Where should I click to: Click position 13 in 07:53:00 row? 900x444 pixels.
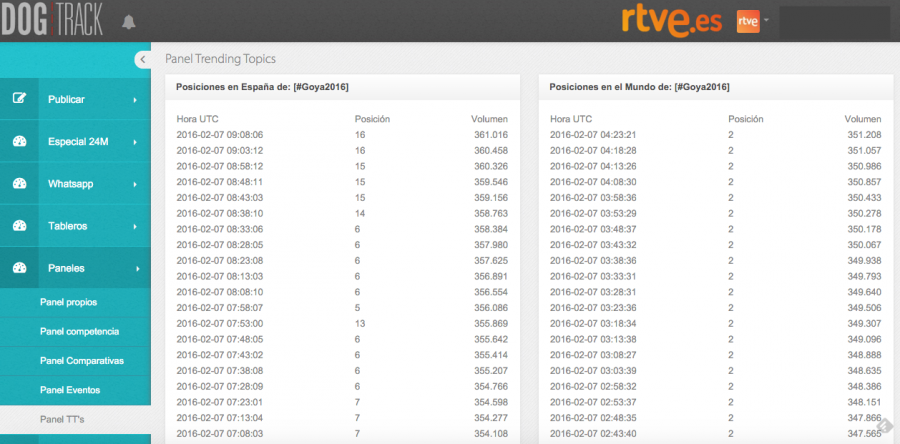pyautogui.click(x=360, y=324)
